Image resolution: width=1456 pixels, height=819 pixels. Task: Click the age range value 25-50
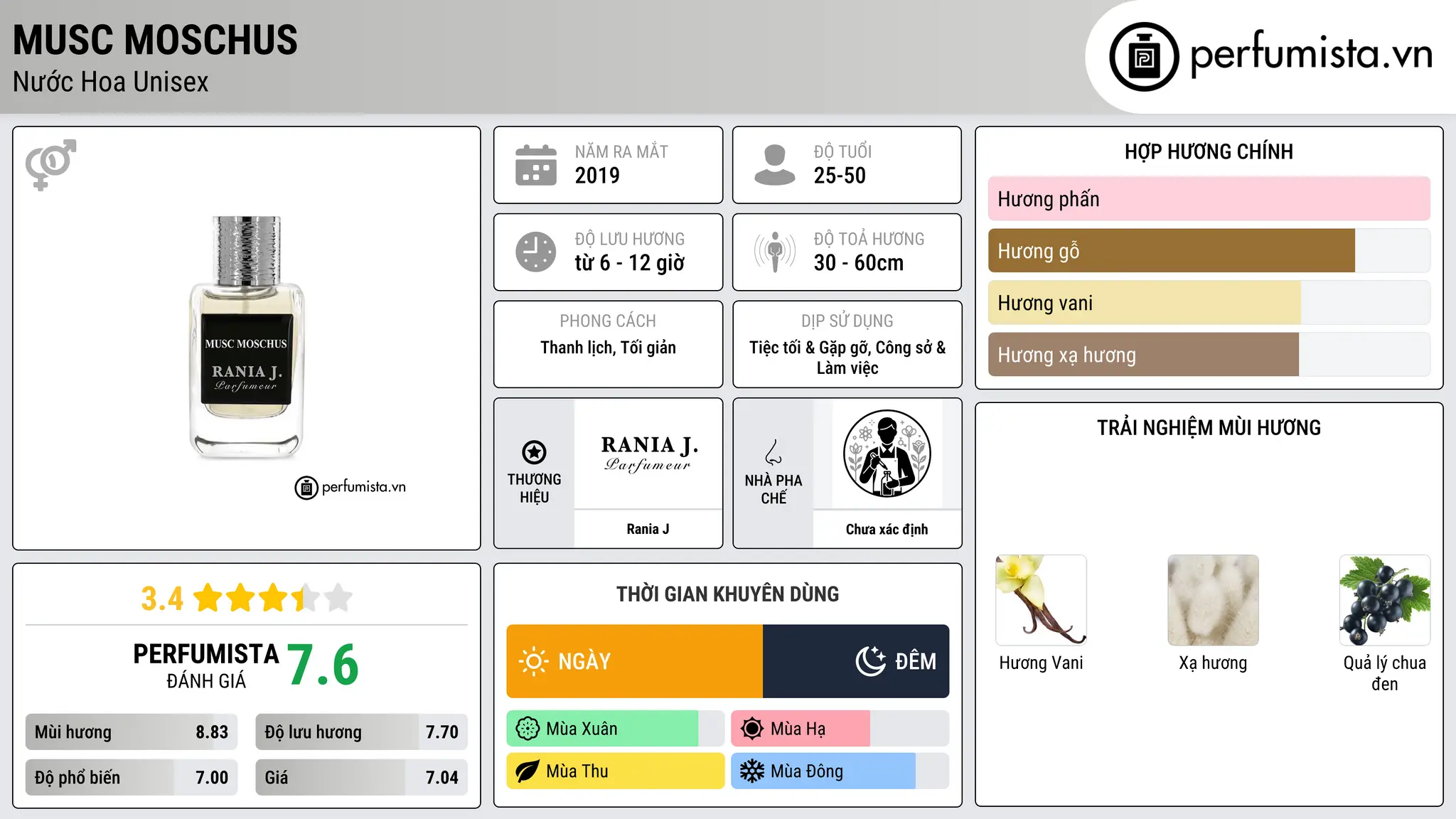coord(840,176)
